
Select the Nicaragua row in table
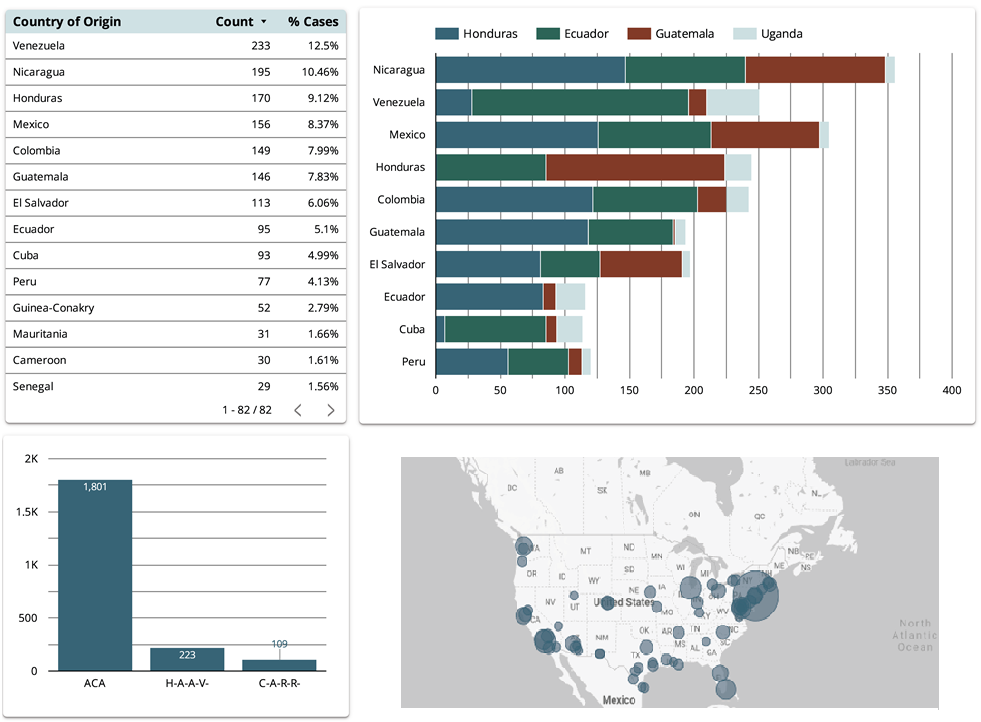tap(175, 72)
